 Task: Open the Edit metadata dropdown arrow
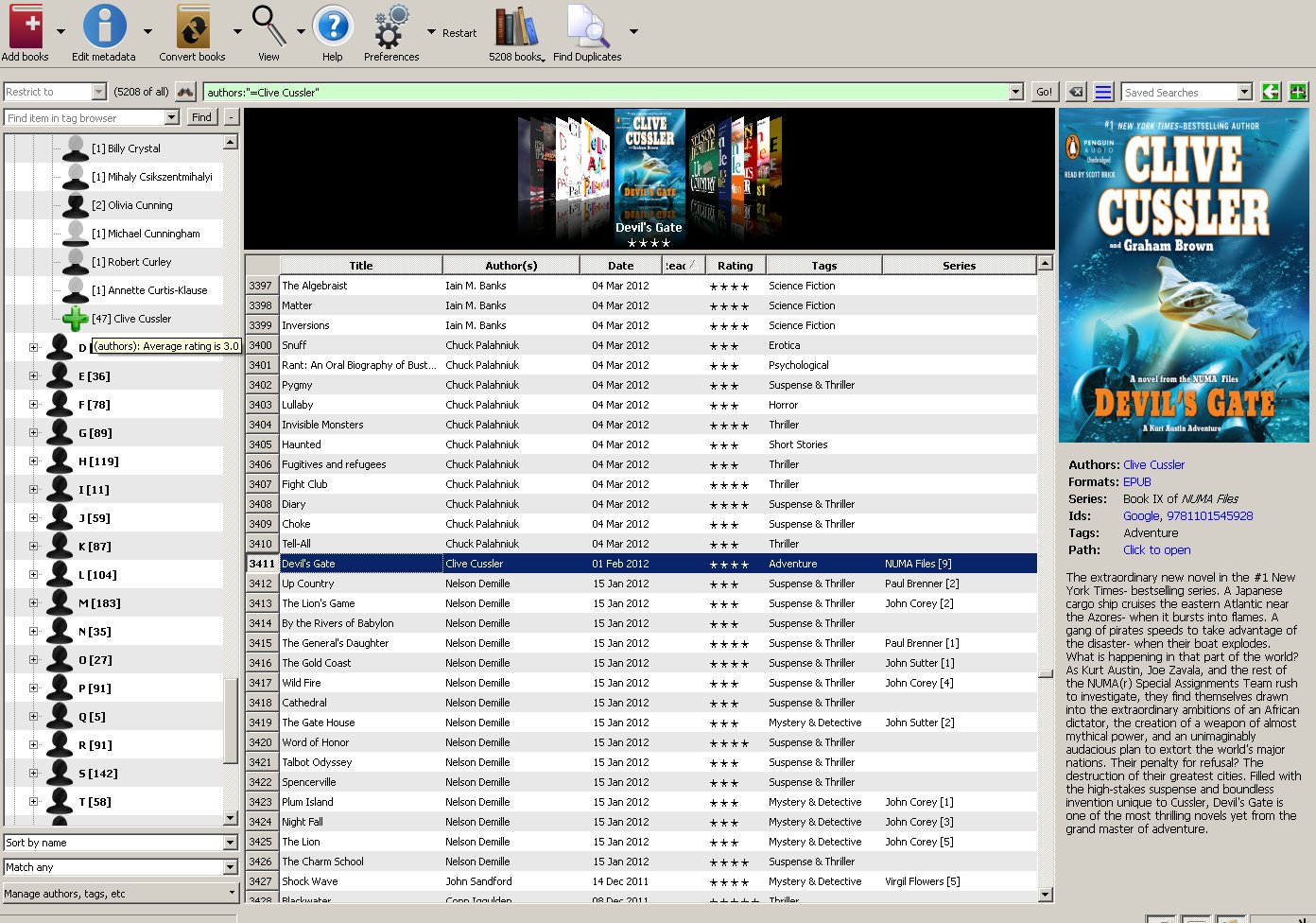tap(147, 31)
